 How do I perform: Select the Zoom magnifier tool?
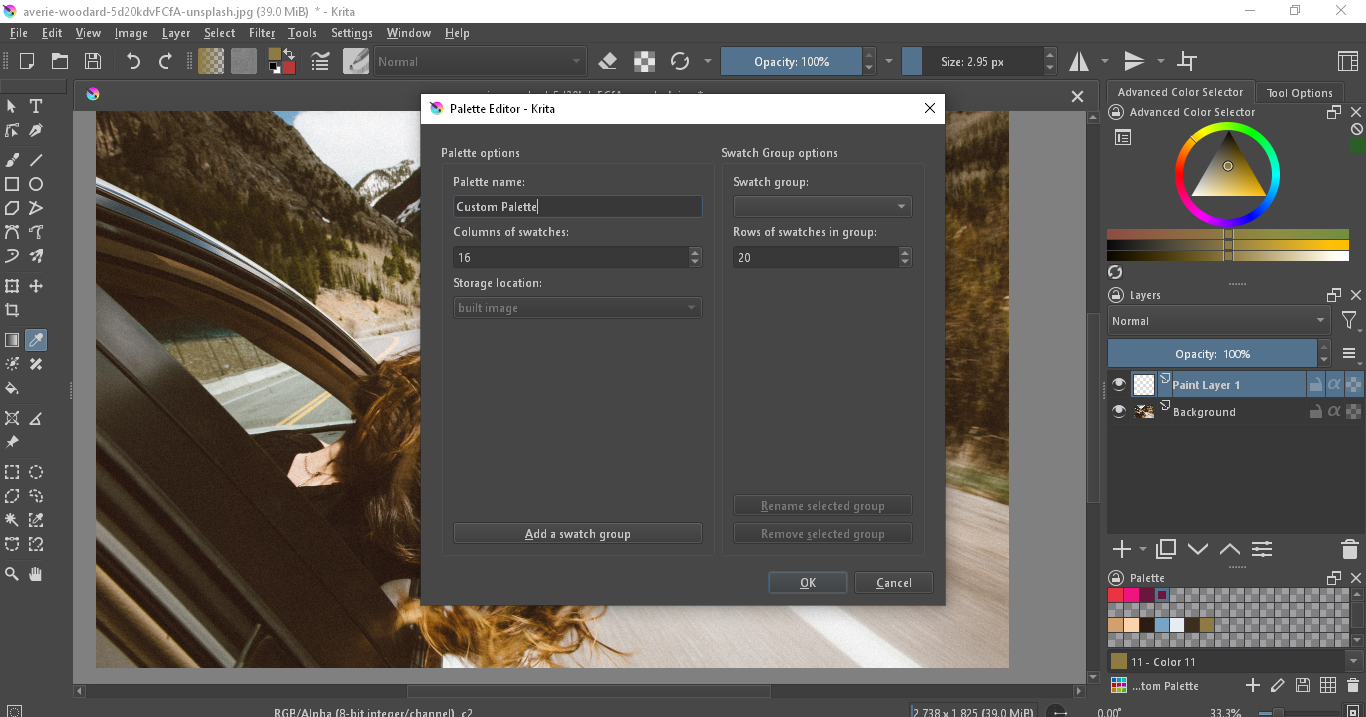click(12, 574)
